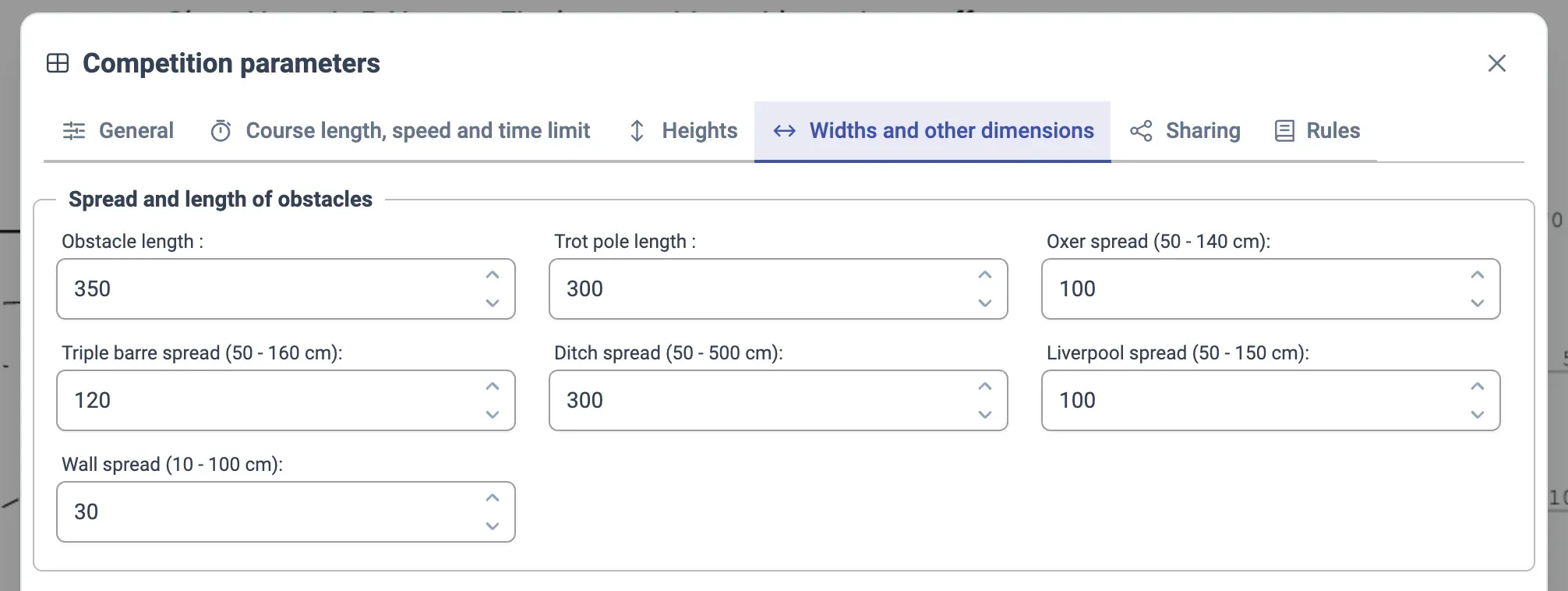Click horizontal arrows icon on Widths tab
This screenshot has width=1568, height=591.
784,131
